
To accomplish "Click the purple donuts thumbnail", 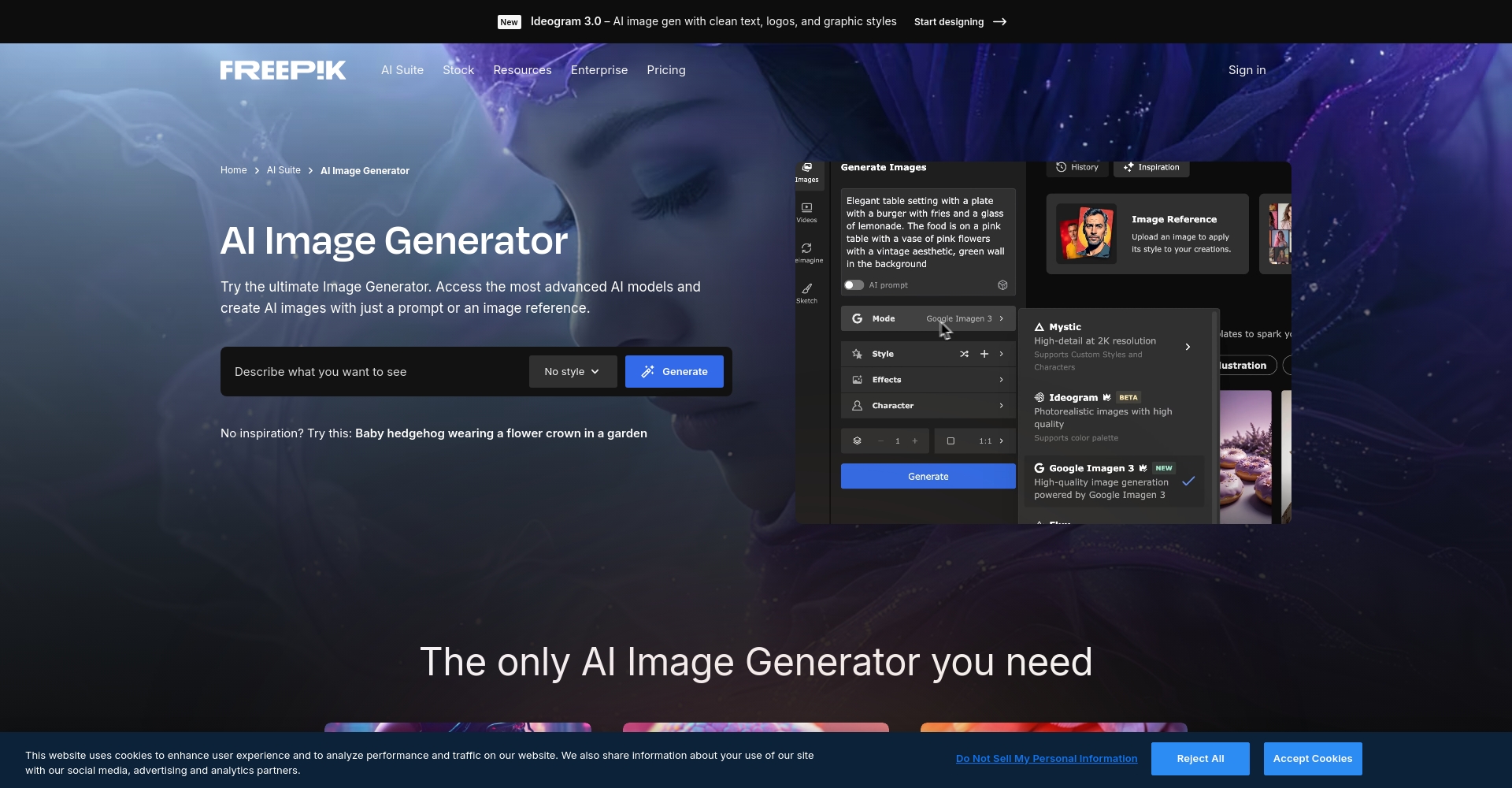I will click(1246, 457).
